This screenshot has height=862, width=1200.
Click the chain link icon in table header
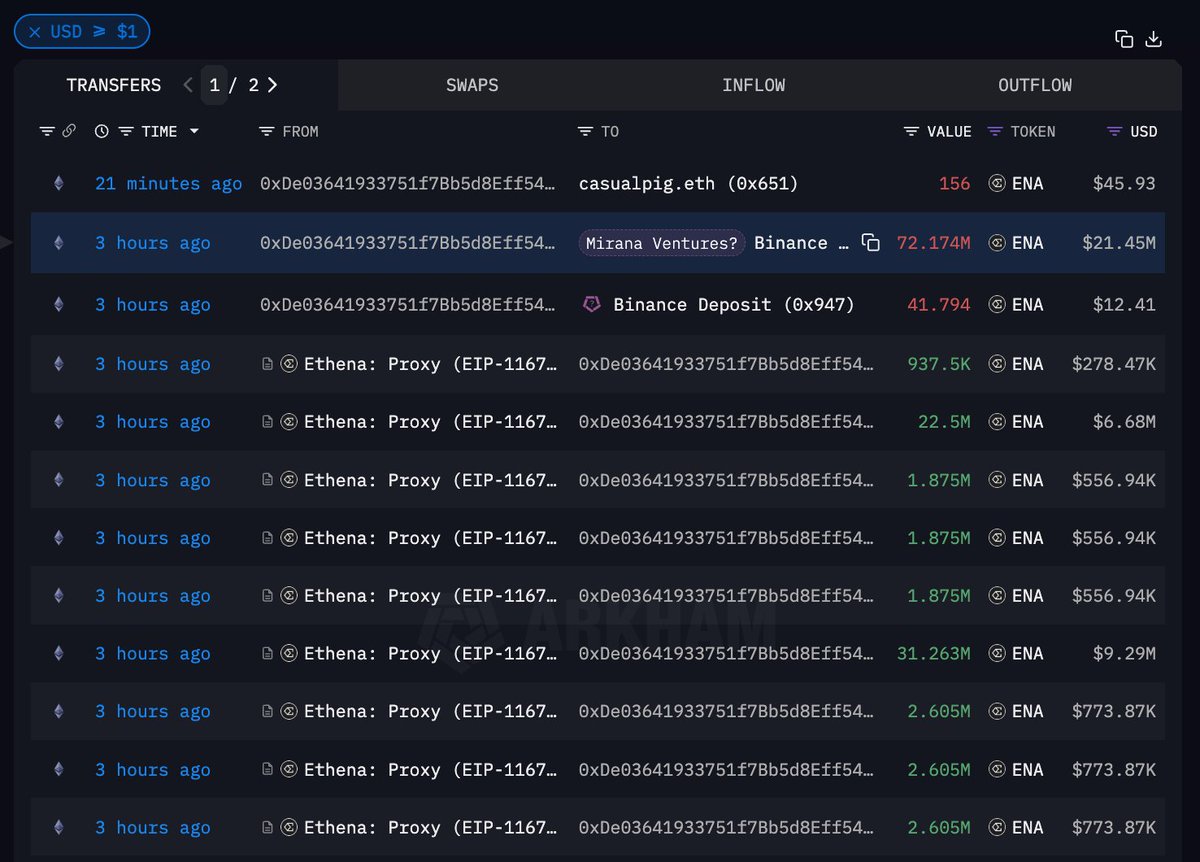(69, 131)
